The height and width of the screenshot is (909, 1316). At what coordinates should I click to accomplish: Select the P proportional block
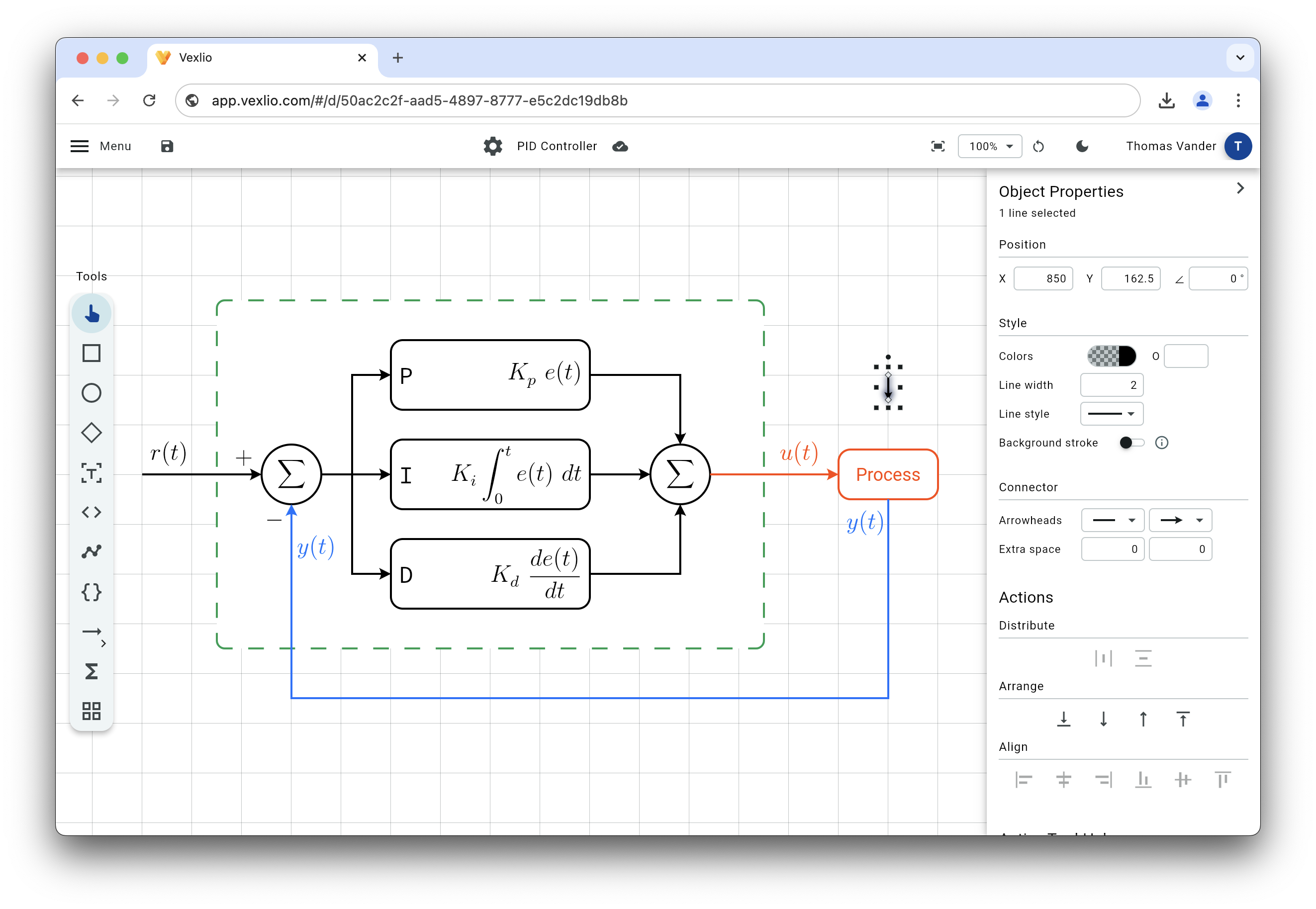(x=490, y=375)
